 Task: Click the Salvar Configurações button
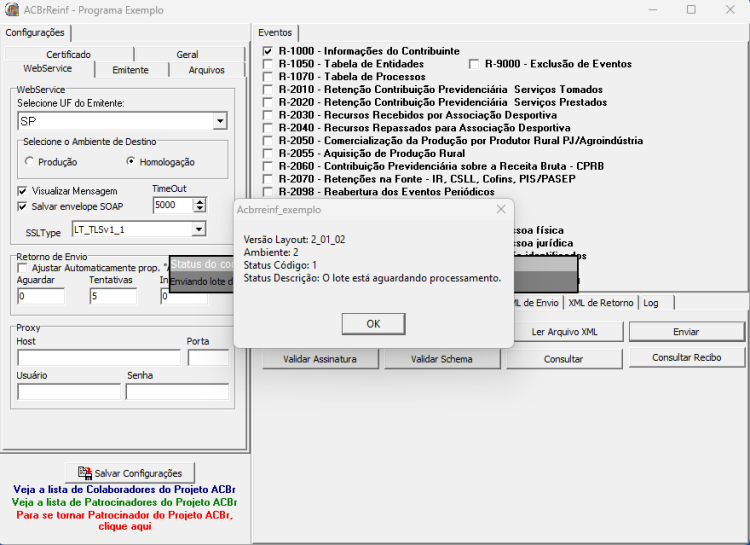(x=130, y=473)
